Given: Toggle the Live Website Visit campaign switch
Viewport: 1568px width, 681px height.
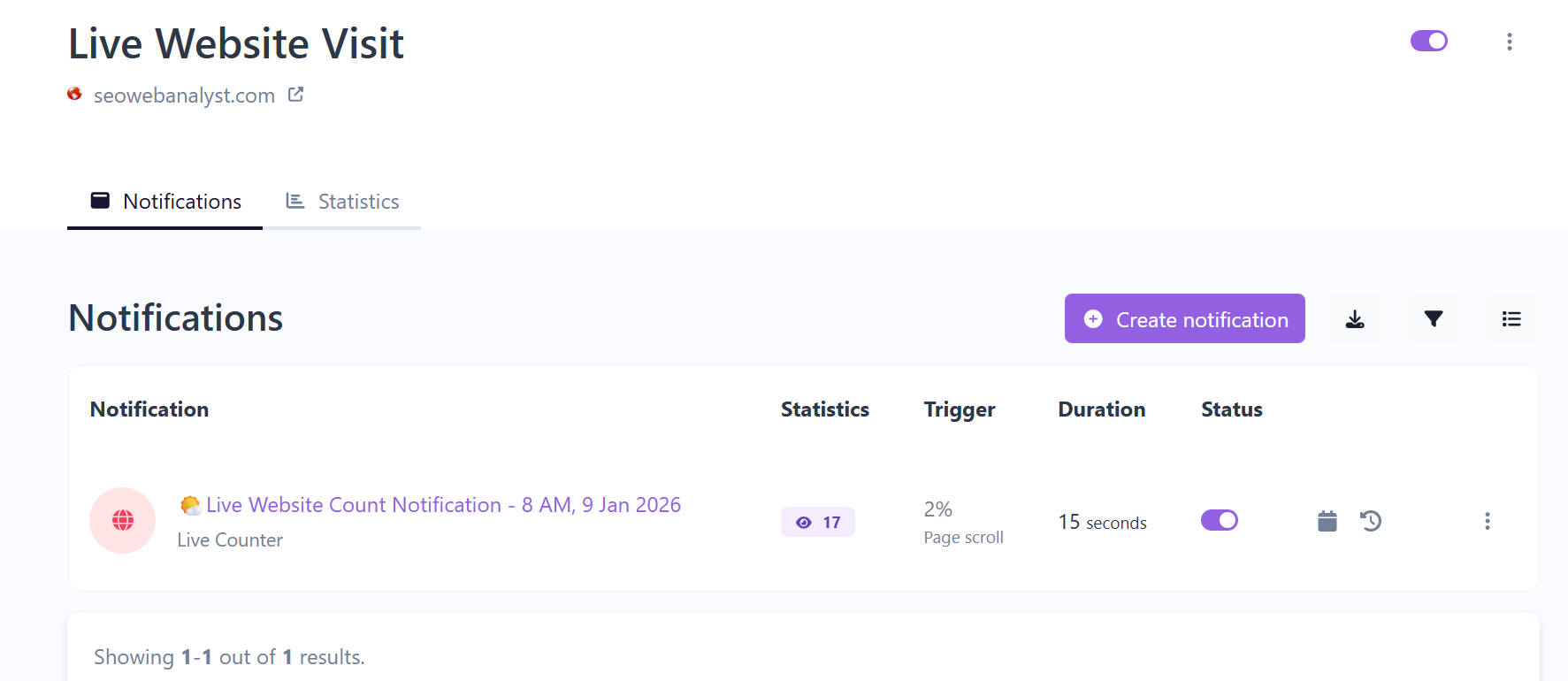Looking at the screenshot, I should [x=1428, y=41].
